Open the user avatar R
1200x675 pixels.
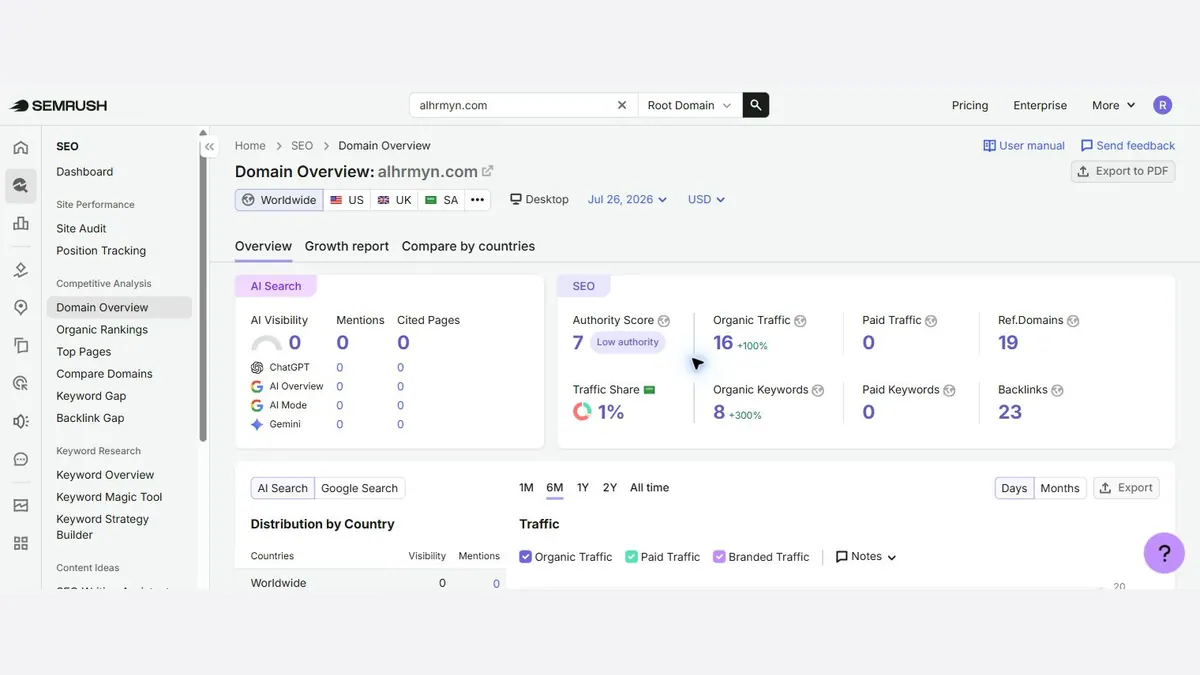tap(1162, 105)
